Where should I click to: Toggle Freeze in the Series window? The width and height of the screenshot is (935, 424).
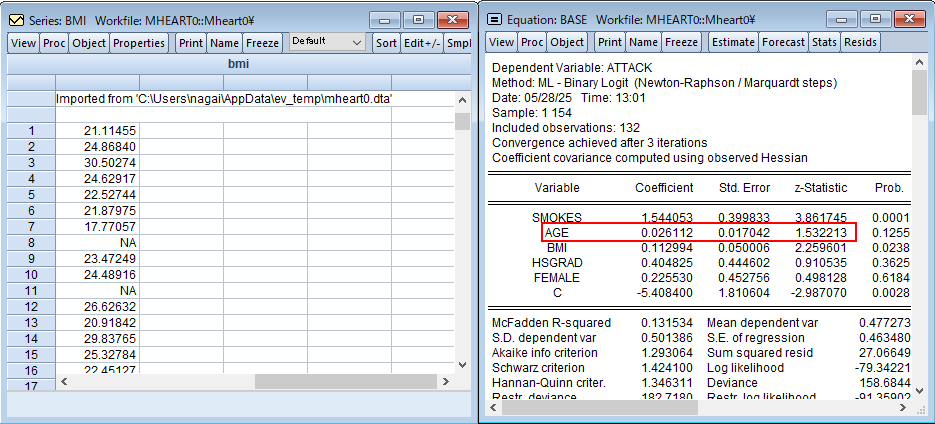(x=262, y=43)
